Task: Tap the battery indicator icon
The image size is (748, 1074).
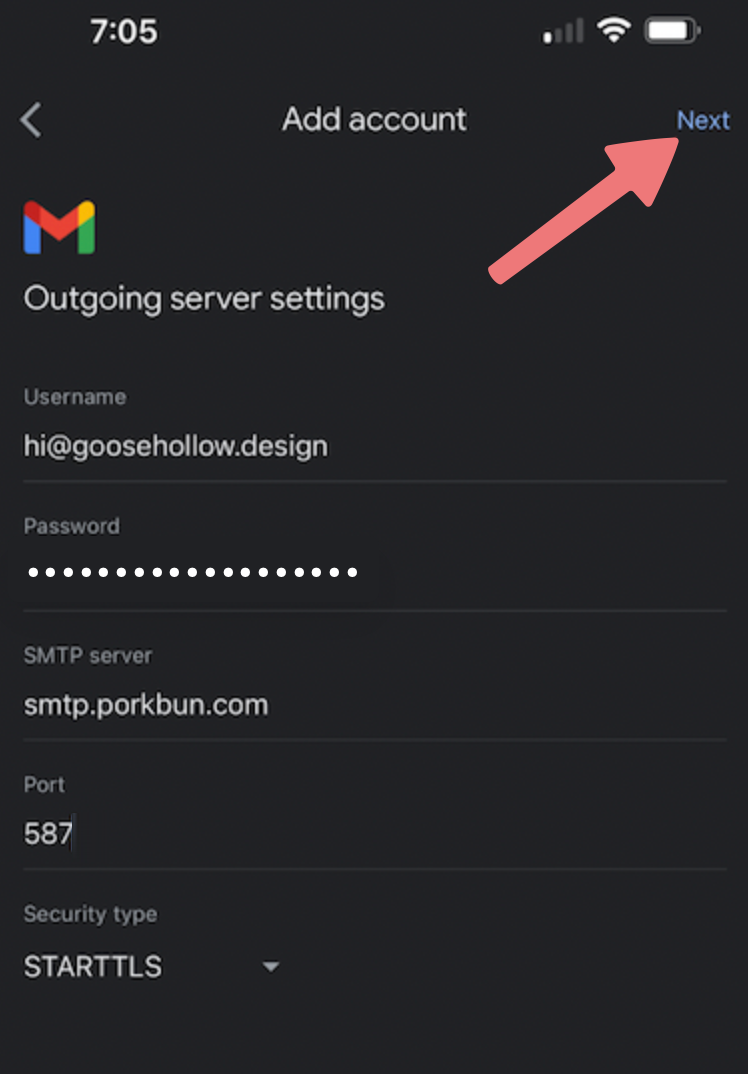Action: coord(672,31)
